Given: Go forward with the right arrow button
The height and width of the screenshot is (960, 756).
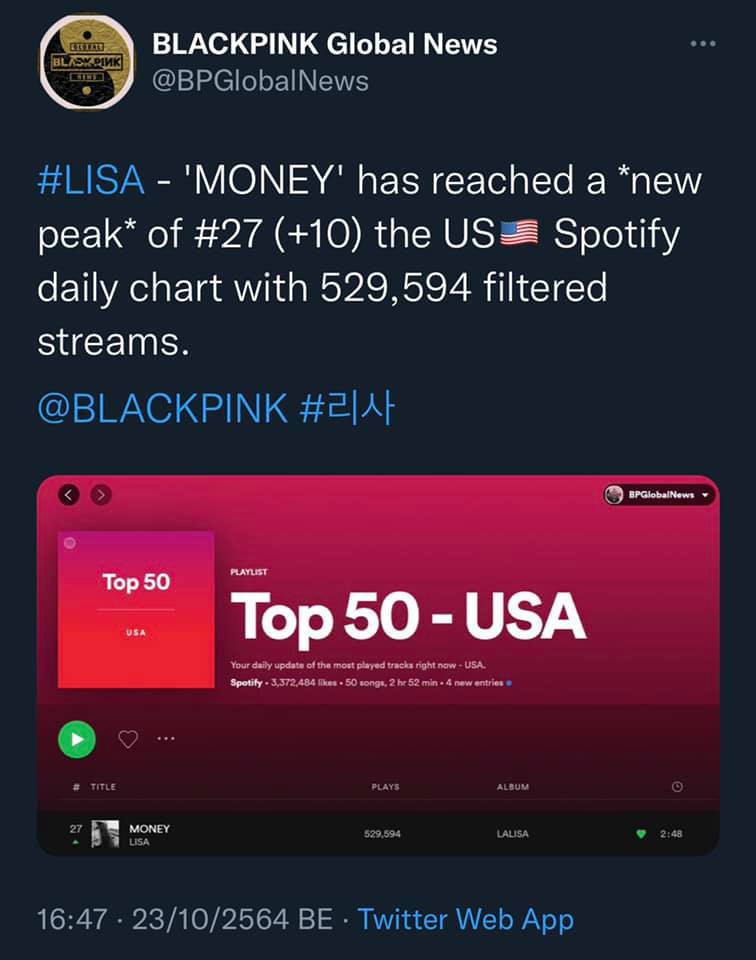Looking at the screenshot, I should click(x=100, y=494).
